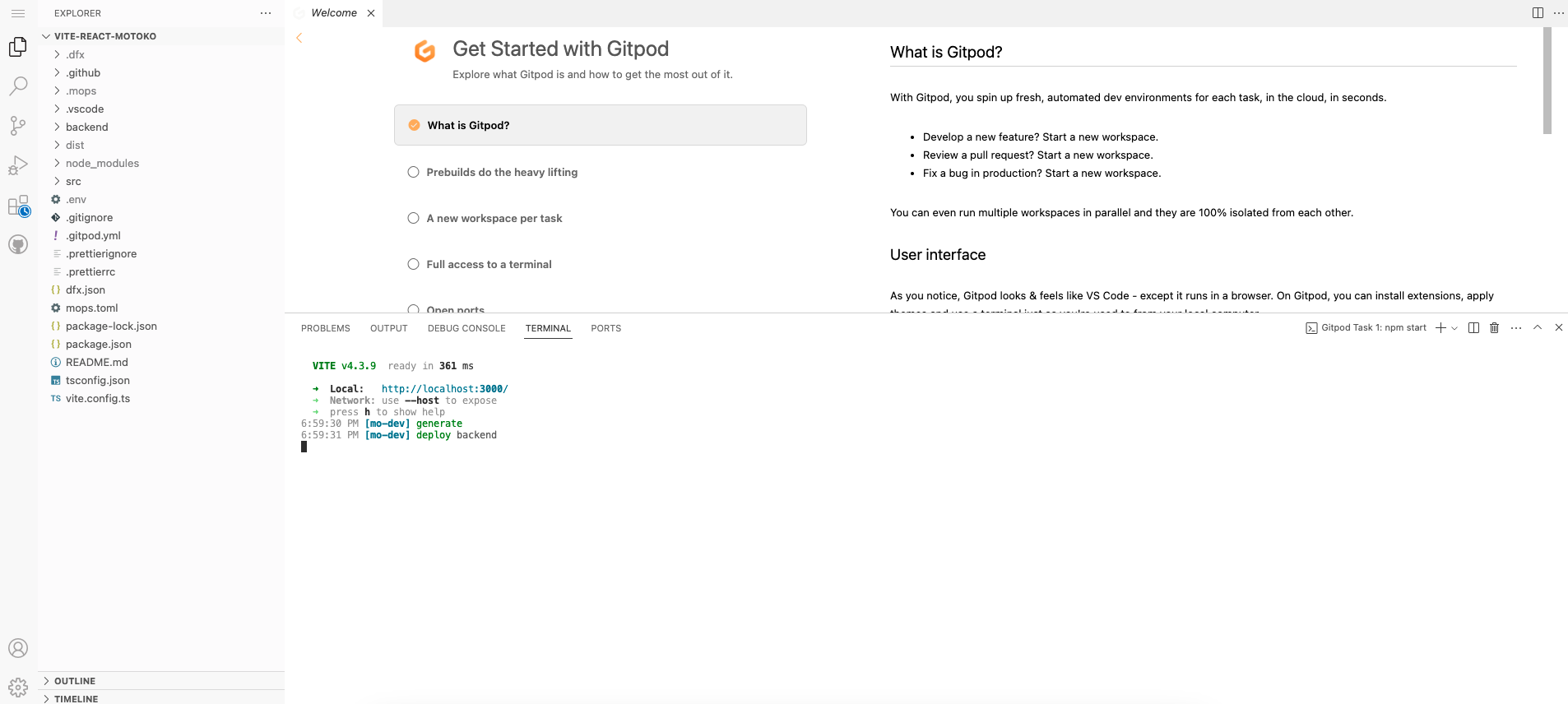Mark A new workspace per task step
1568x704 pixels.
tap(414, 218)
